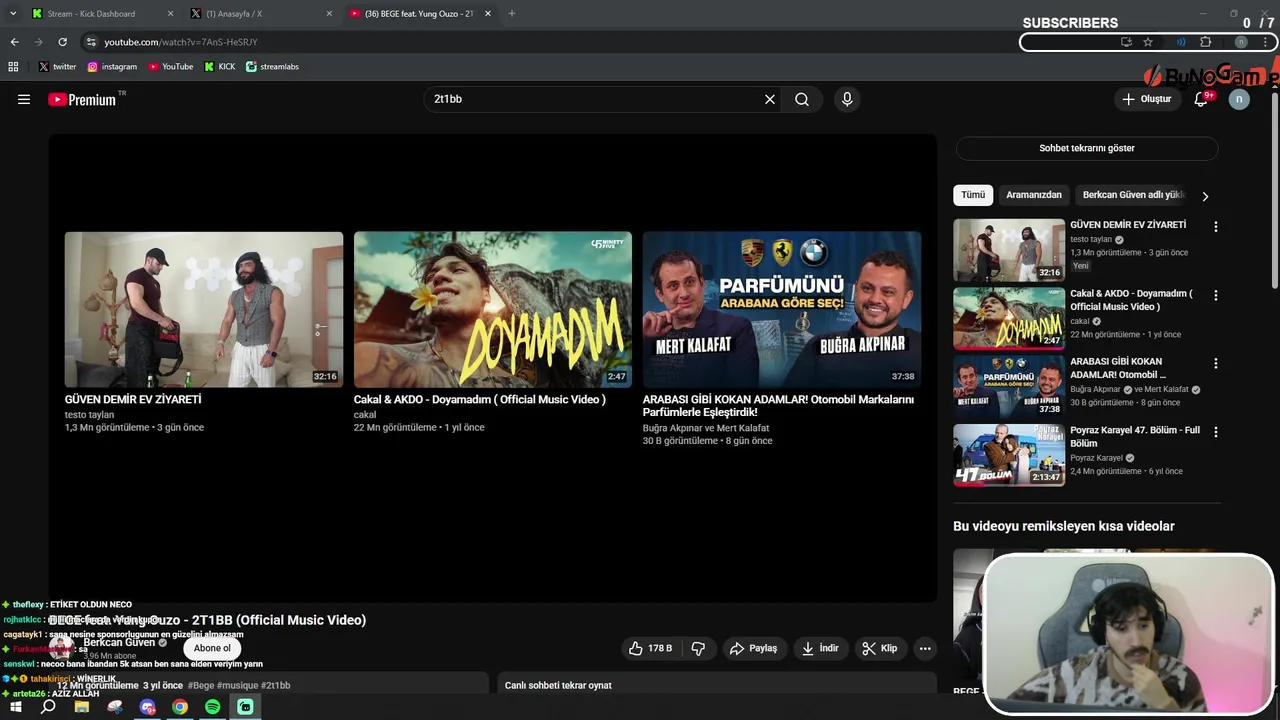Open testo taylan channel under end-screen video
The image size is (1280, 720).
90,415
